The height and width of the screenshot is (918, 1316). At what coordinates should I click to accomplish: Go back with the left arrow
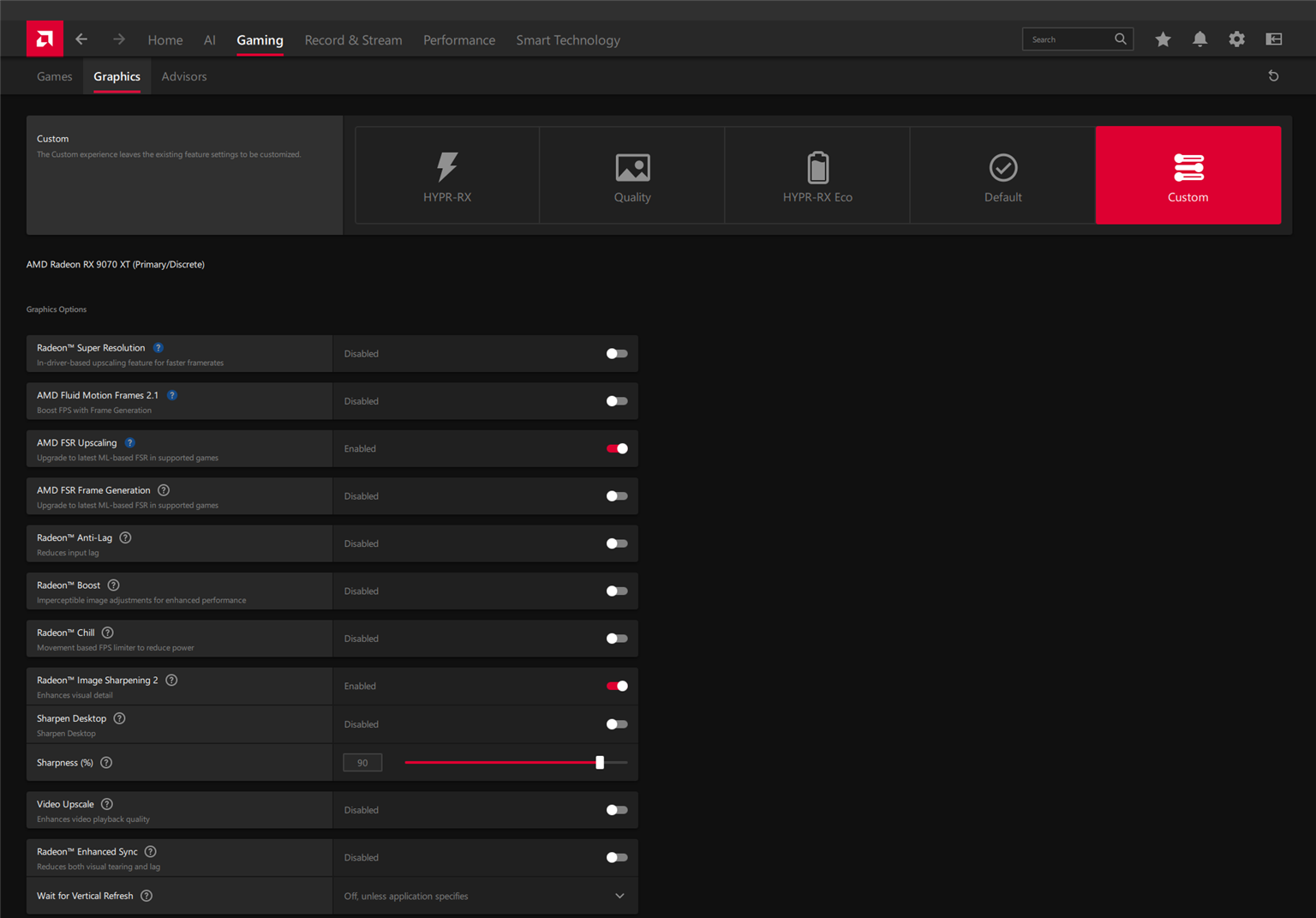81,39
